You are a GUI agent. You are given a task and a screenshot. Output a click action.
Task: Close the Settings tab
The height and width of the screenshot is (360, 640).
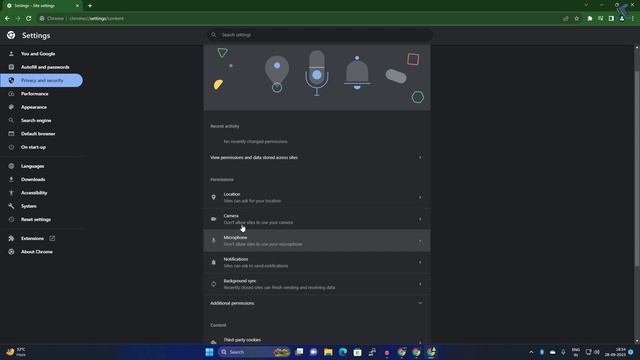pyautogui.click(x=77, y=6)
